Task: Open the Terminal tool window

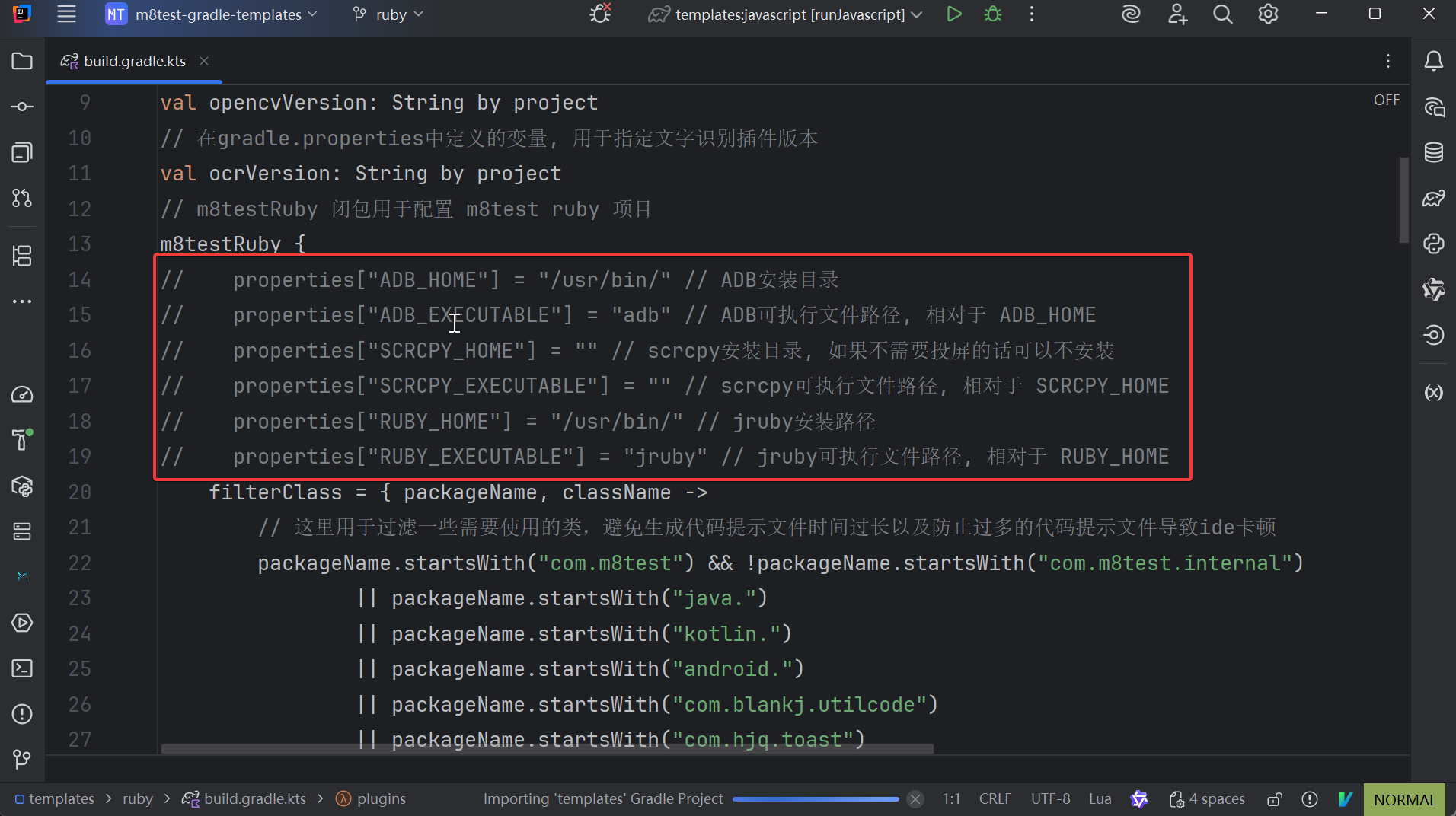Action: (22, 668)
